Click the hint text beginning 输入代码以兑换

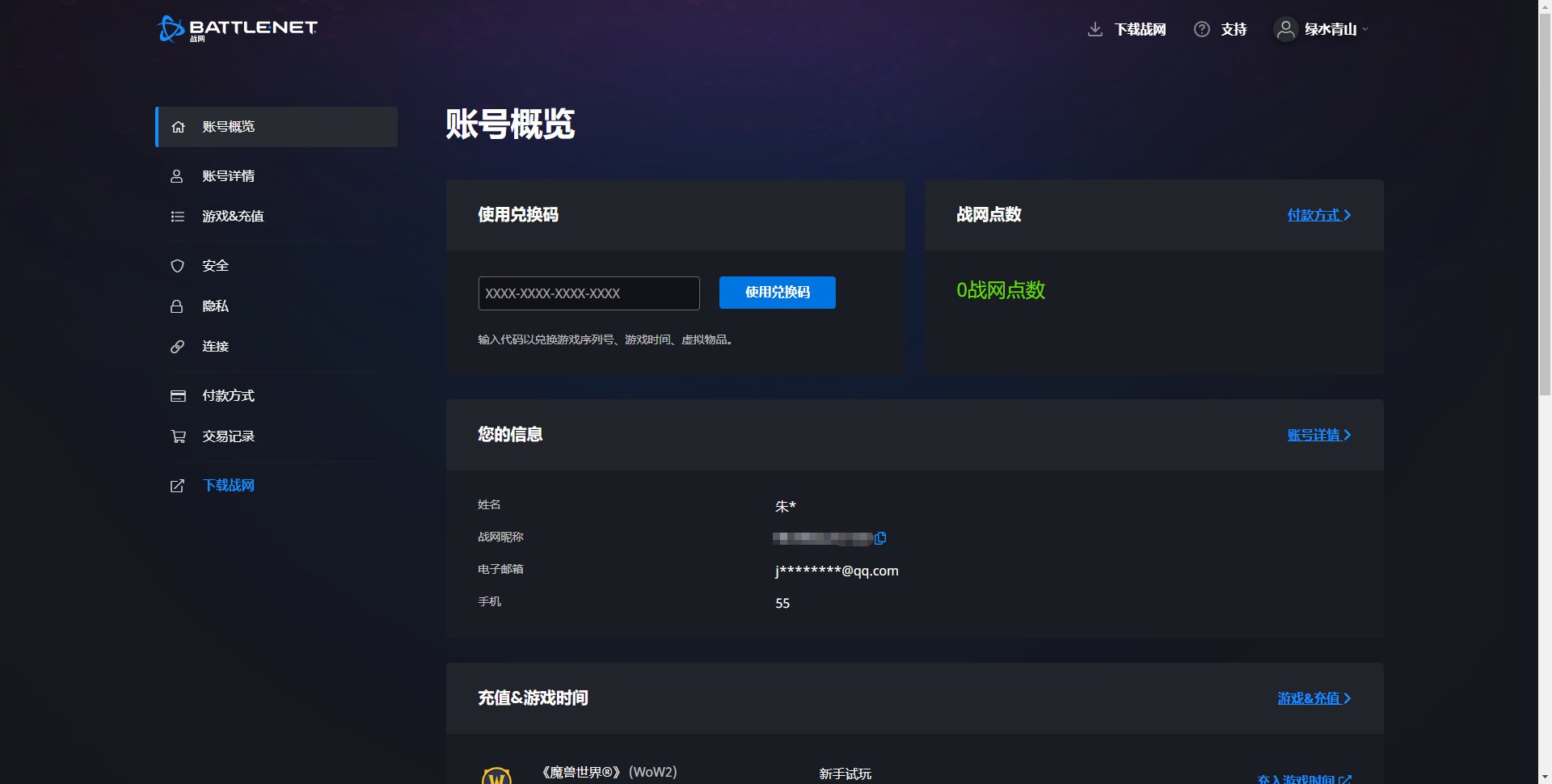[606, 339]
